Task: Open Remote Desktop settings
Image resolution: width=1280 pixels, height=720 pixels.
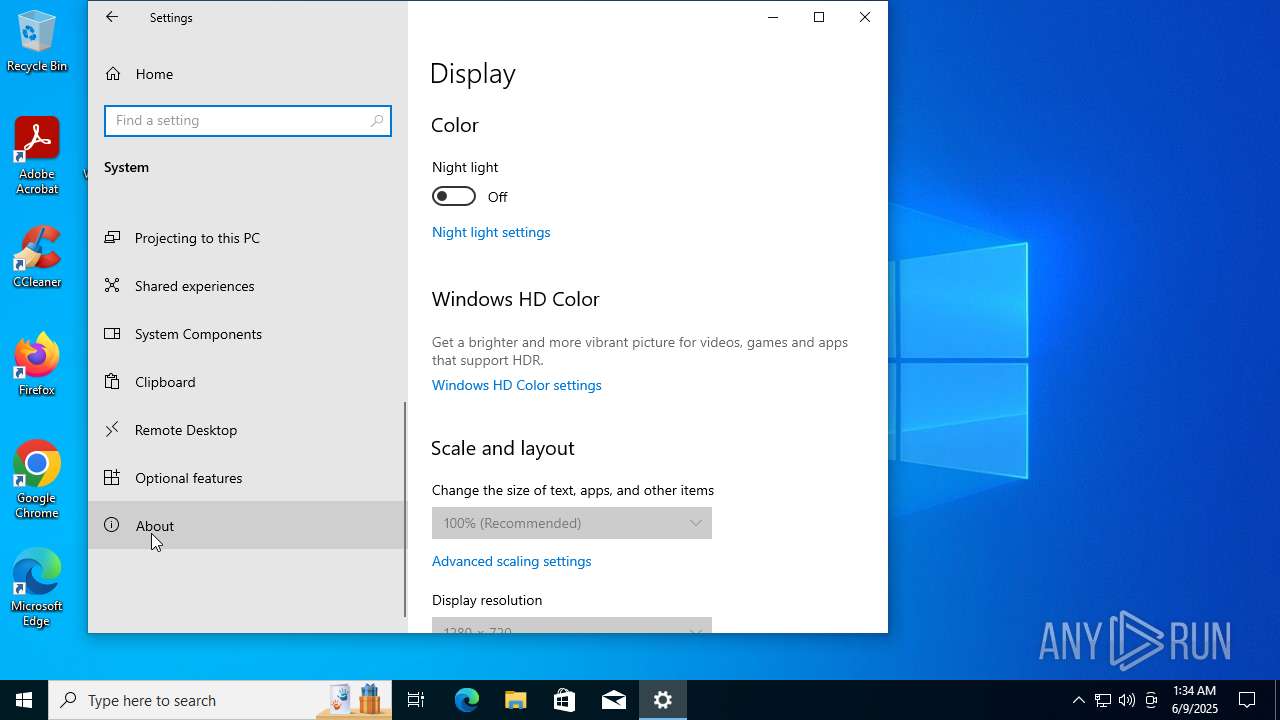Action: coord(247,430)
